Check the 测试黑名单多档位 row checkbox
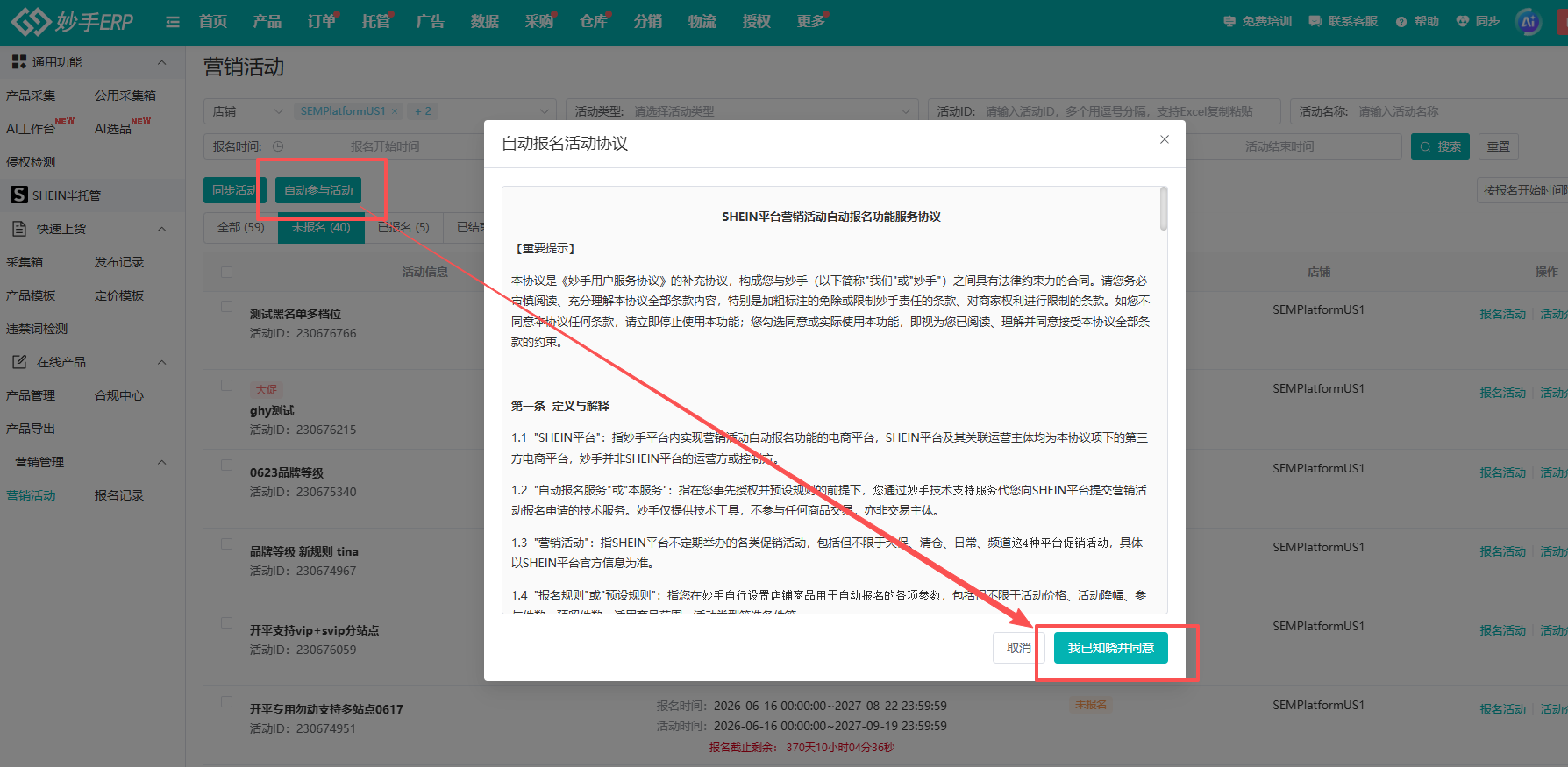 click(x=226, y=306)
